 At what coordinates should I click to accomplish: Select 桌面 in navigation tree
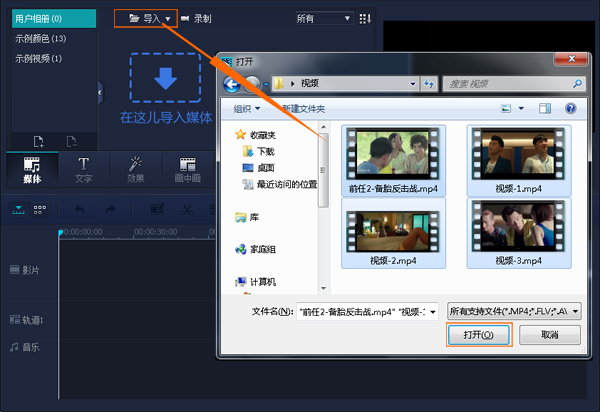(x=259, y=168)
